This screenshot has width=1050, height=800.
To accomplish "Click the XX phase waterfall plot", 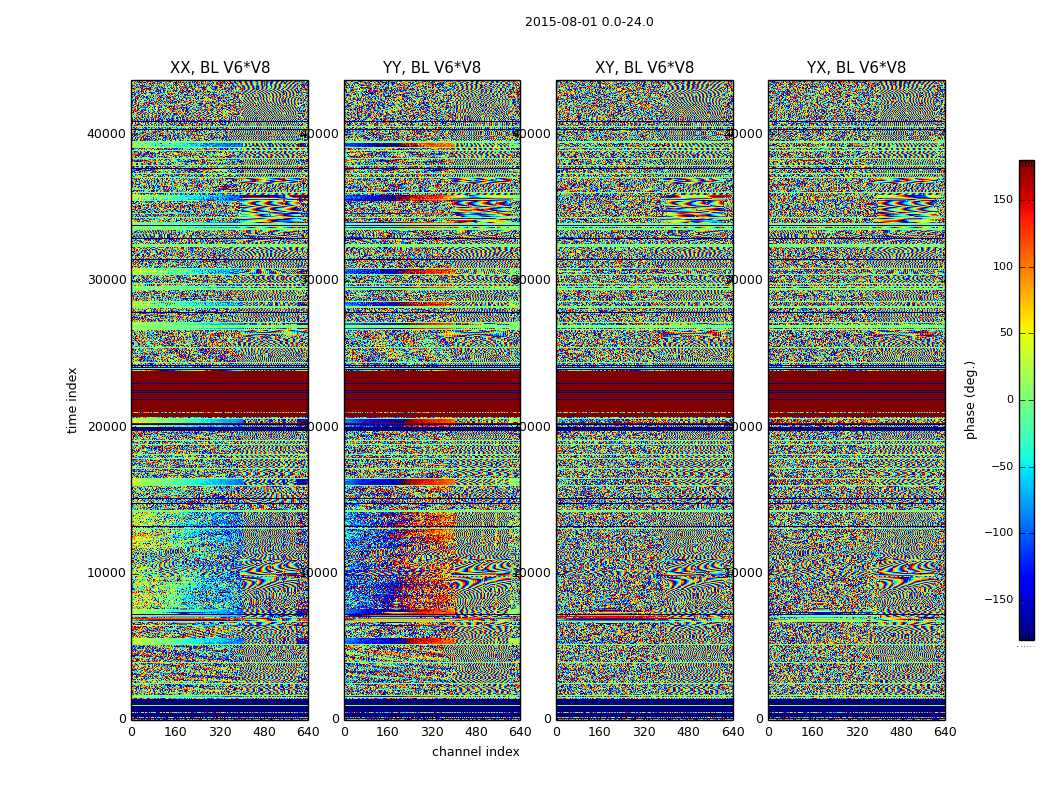I will click(220, 400).
